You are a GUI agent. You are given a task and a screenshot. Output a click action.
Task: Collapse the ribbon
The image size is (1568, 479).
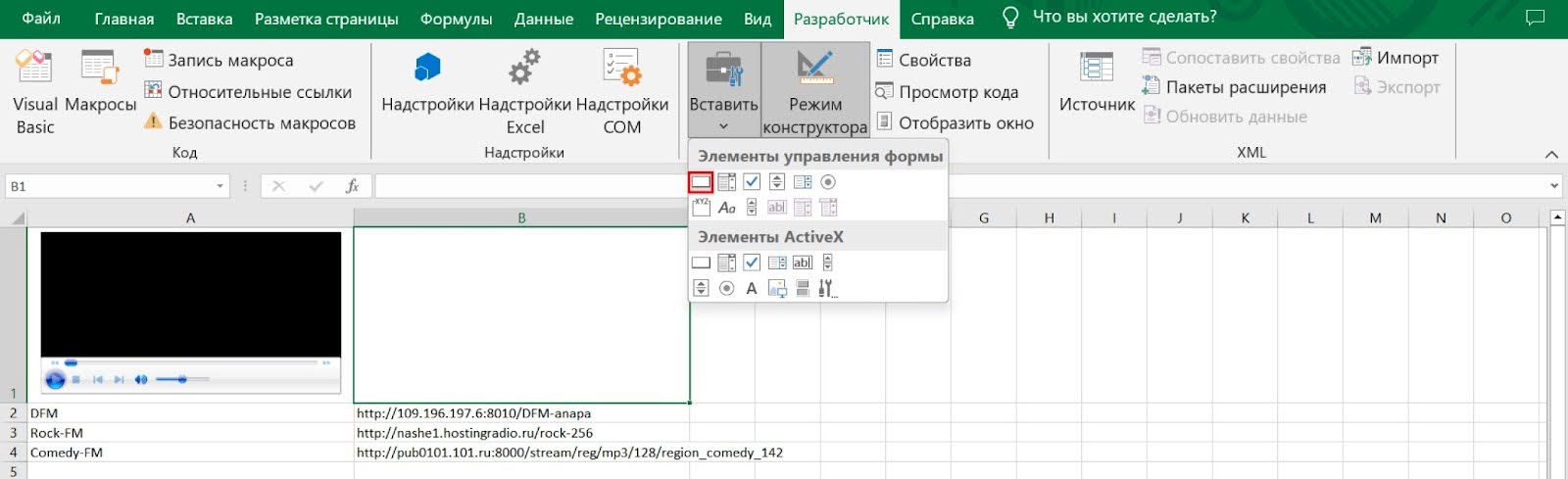[x=1551, y=154]
